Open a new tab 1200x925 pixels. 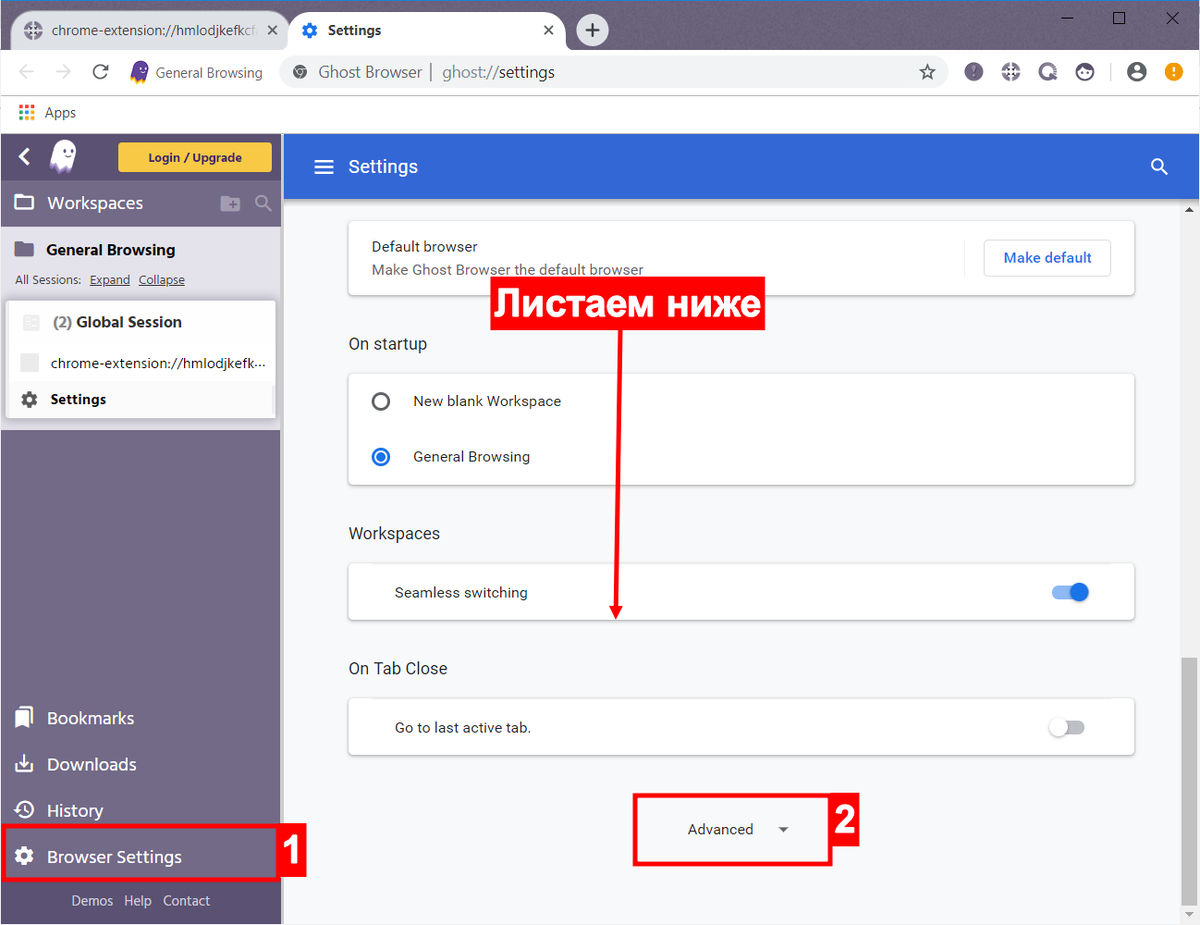coord(593,30)
